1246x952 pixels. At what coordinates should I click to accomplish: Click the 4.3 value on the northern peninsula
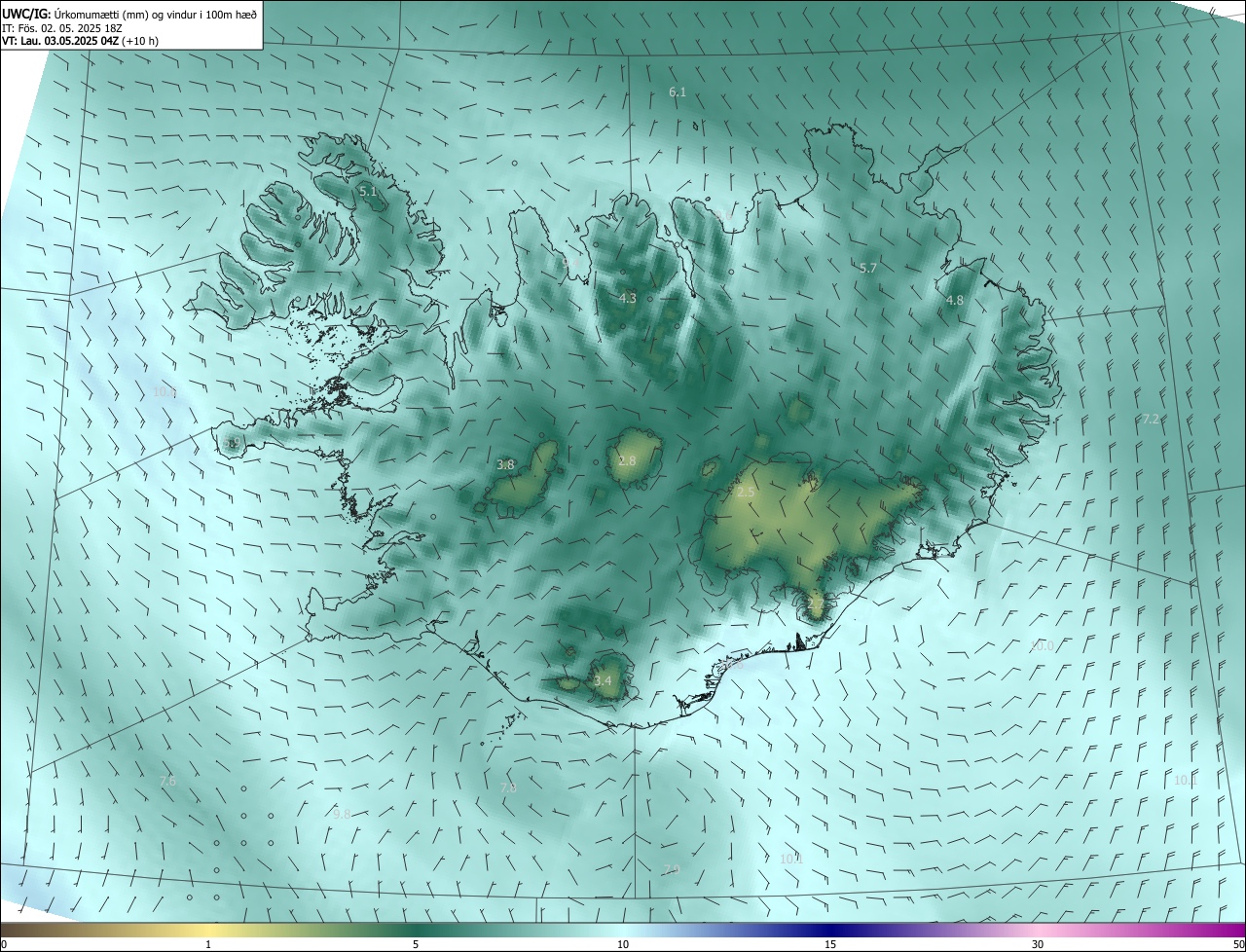(x=628, y=299)
